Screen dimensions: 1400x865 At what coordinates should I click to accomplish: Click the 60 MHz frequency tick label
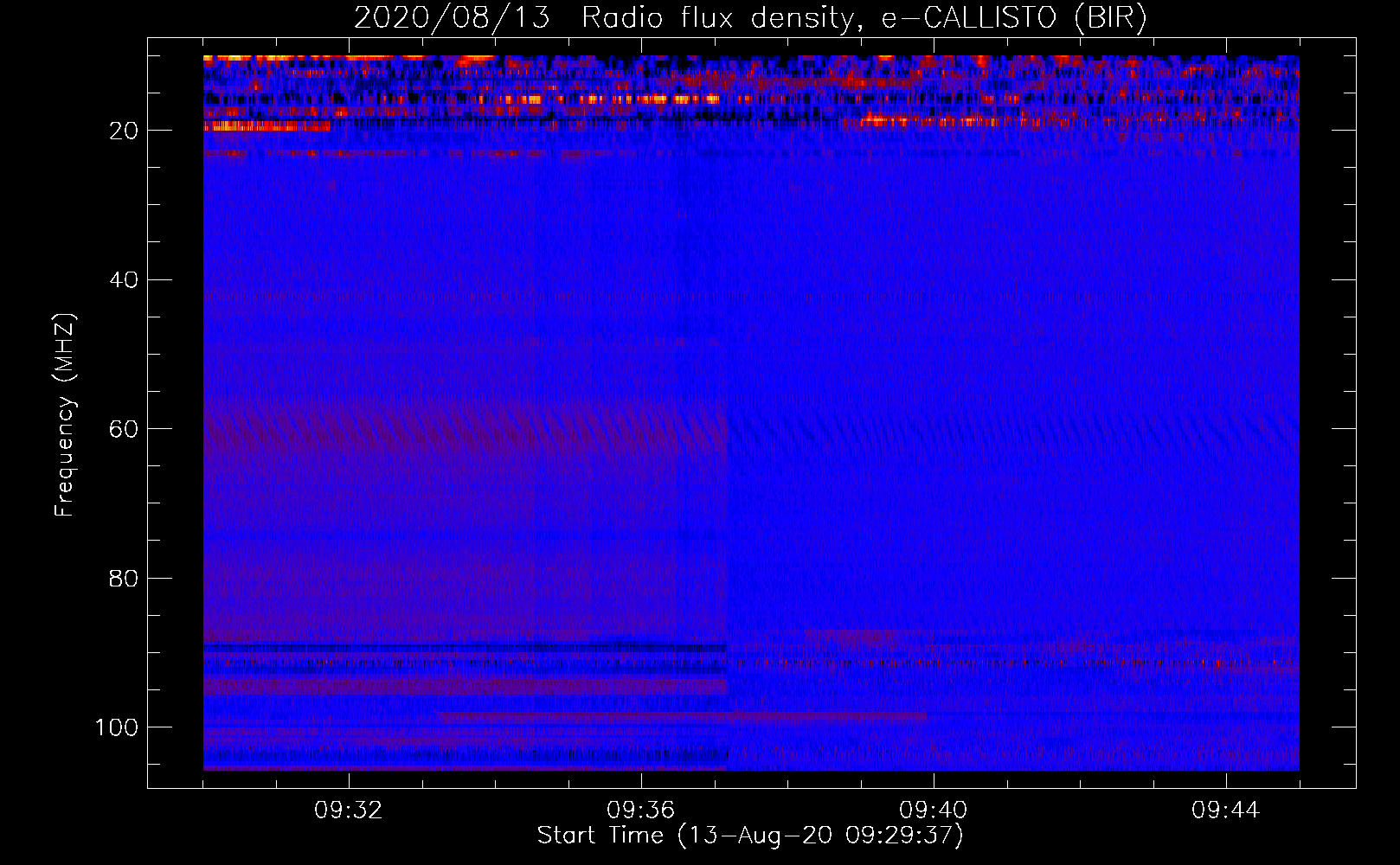(124, 429)
